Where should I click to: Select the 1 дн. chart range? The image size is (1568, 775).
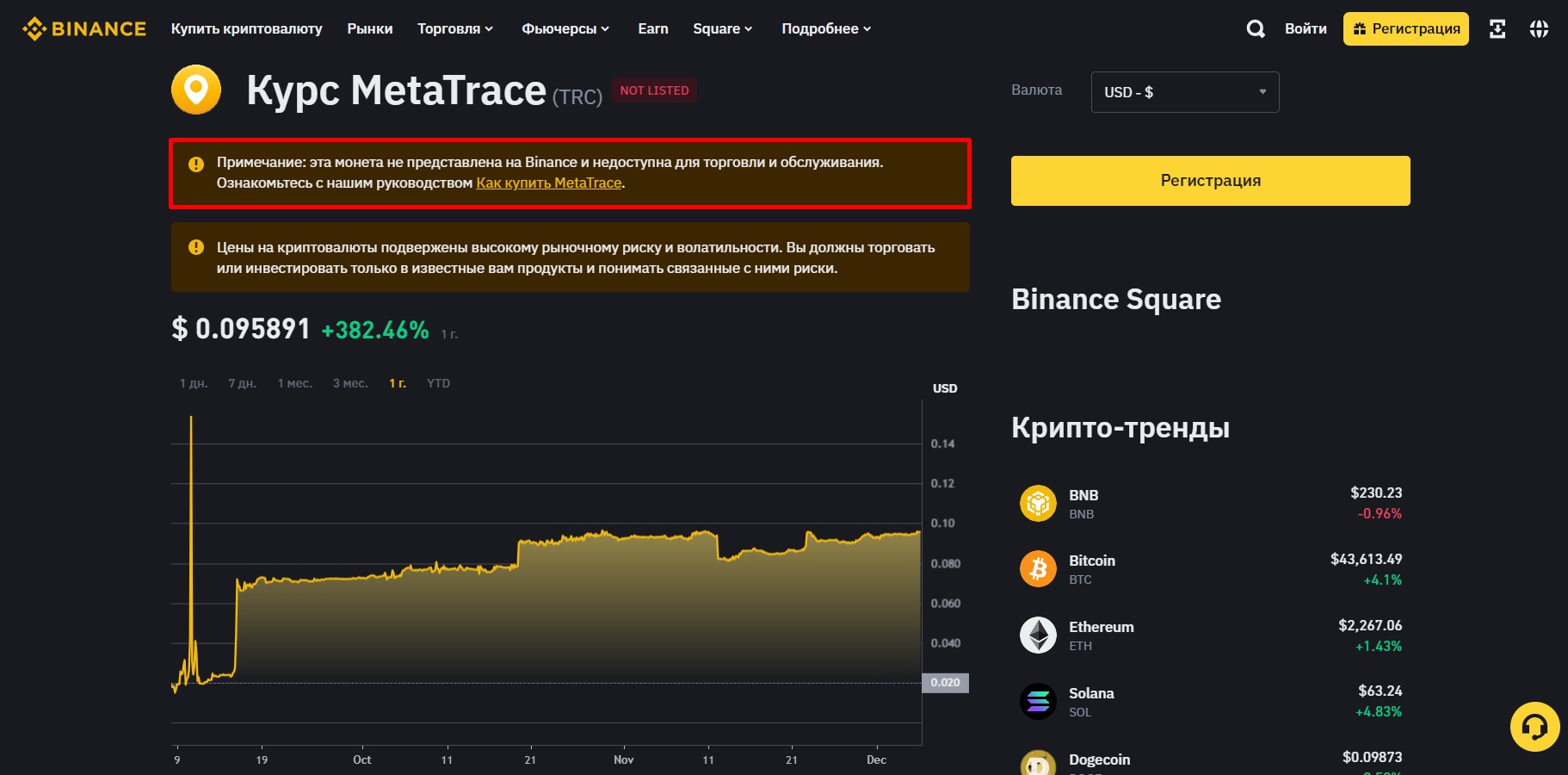(x=194, y=383)
